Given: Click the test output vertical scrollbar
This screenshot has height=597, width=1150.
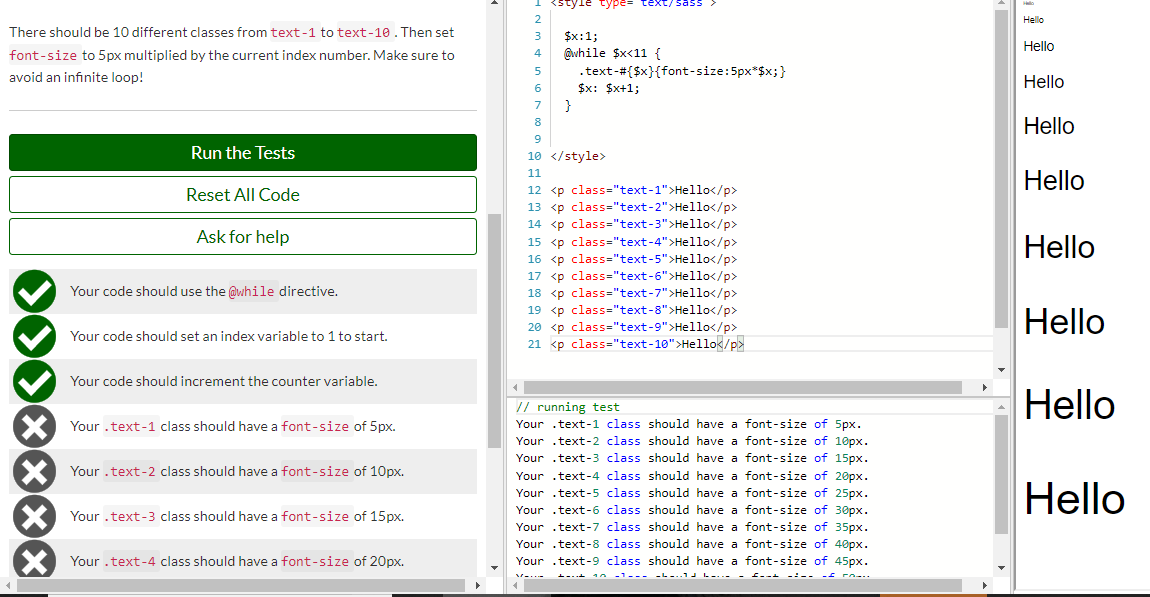Looking at the screenshot, I should coord(1001,474).
